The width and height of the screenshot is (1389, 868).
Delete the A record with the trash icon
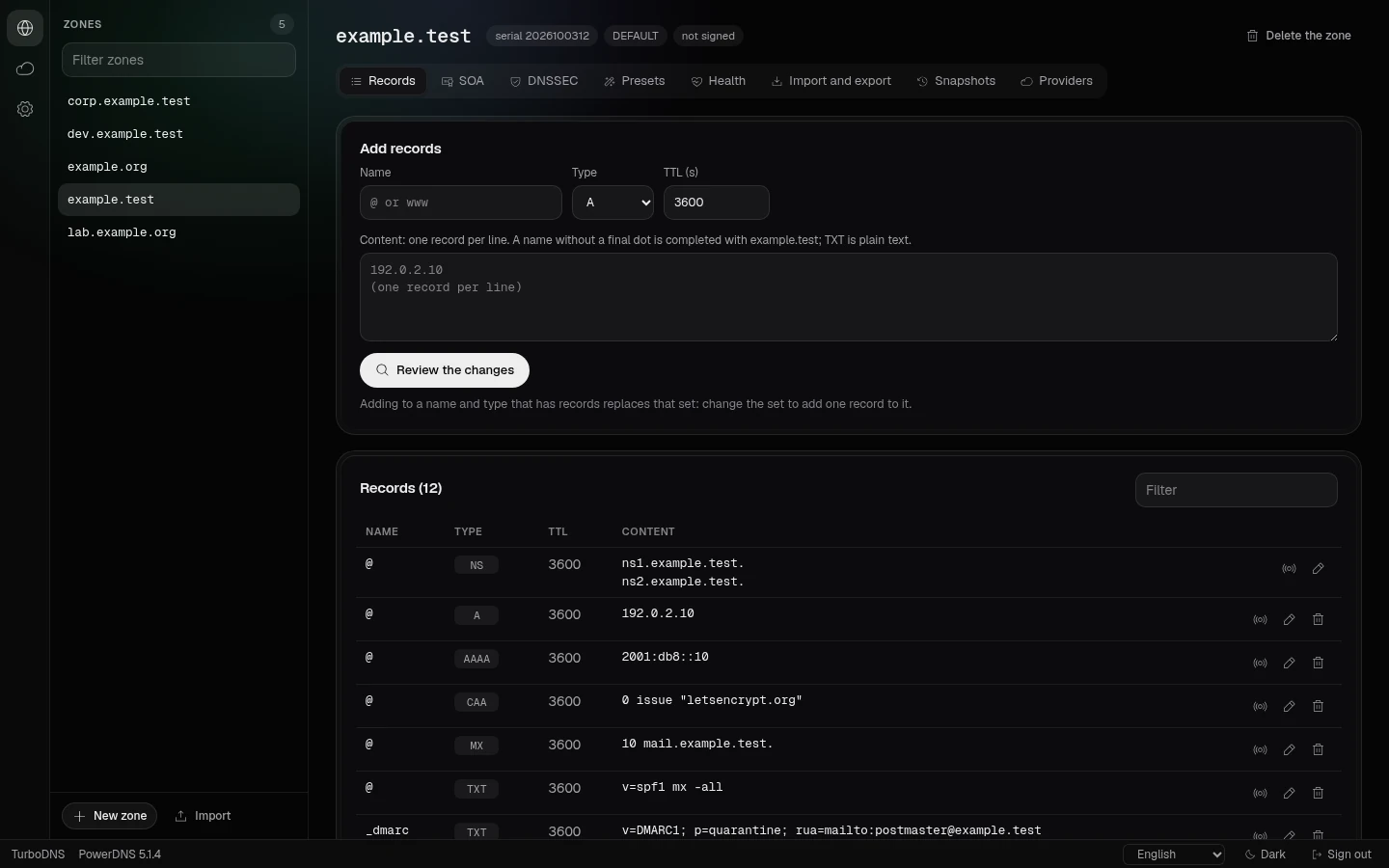coord(1318,619)
